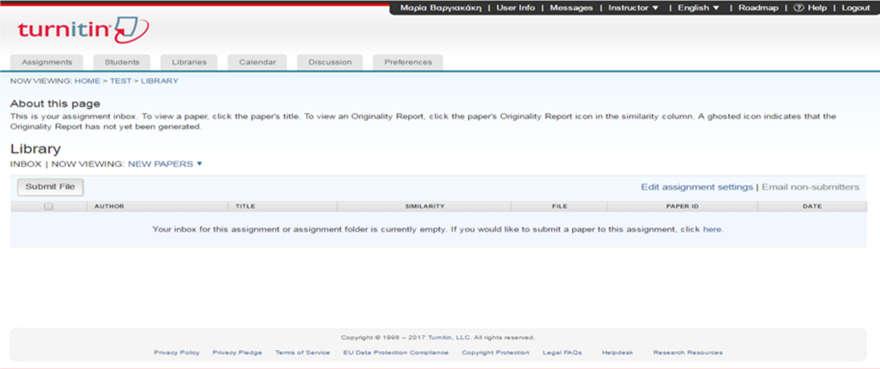Log out using the Logout link
Viewport: 880px width, 369px height.
[855, 8]
